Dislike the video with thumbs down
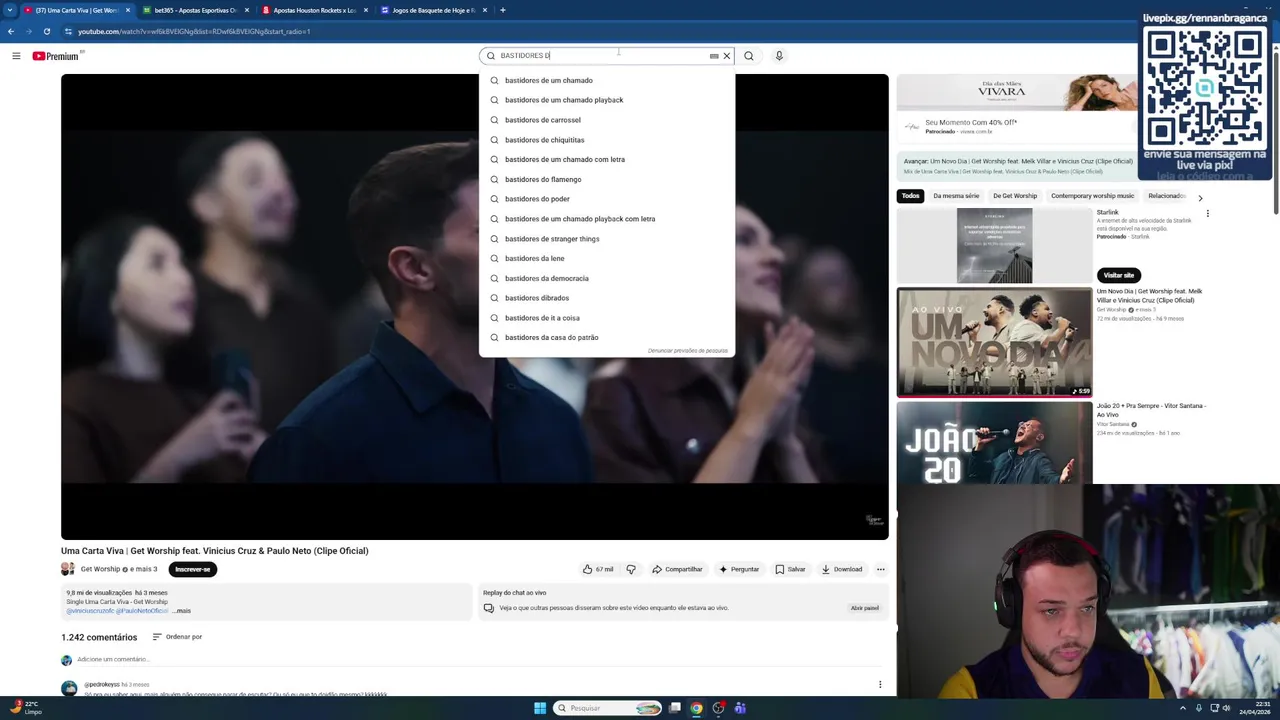The image size is (1280, 720). (x=631, y=569)
